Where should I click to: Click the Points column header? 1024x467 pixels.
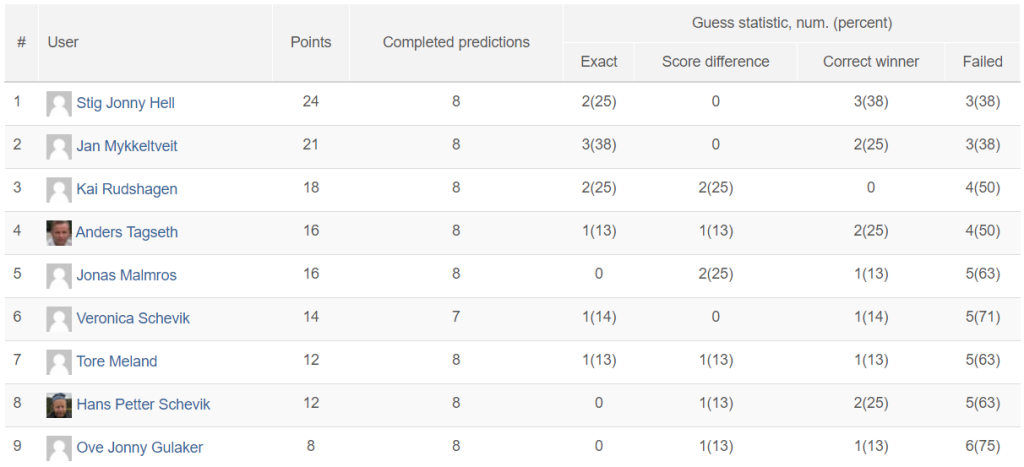tap(311, 42)
